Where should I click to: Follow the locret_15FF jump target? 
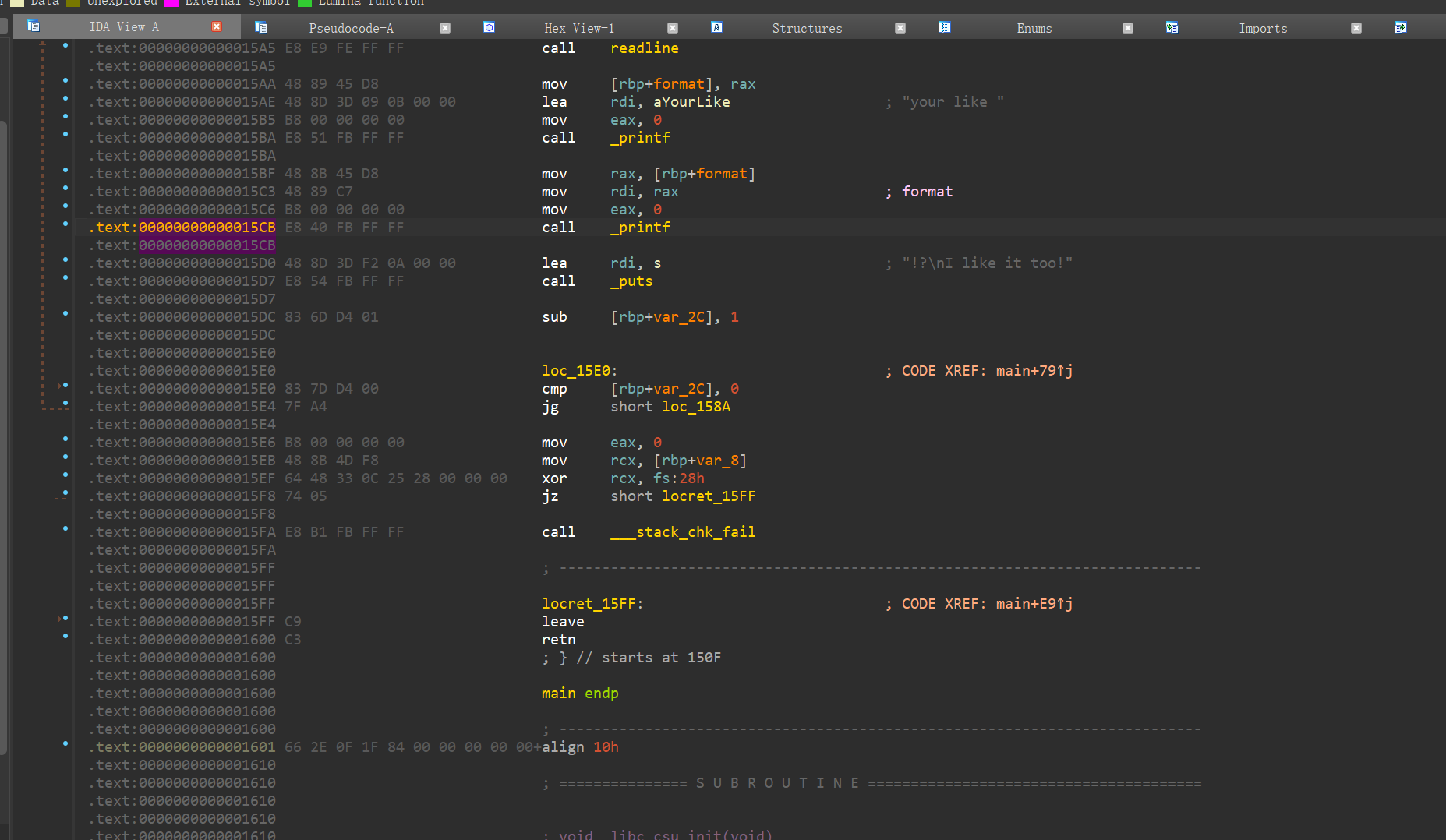point(709,496)
